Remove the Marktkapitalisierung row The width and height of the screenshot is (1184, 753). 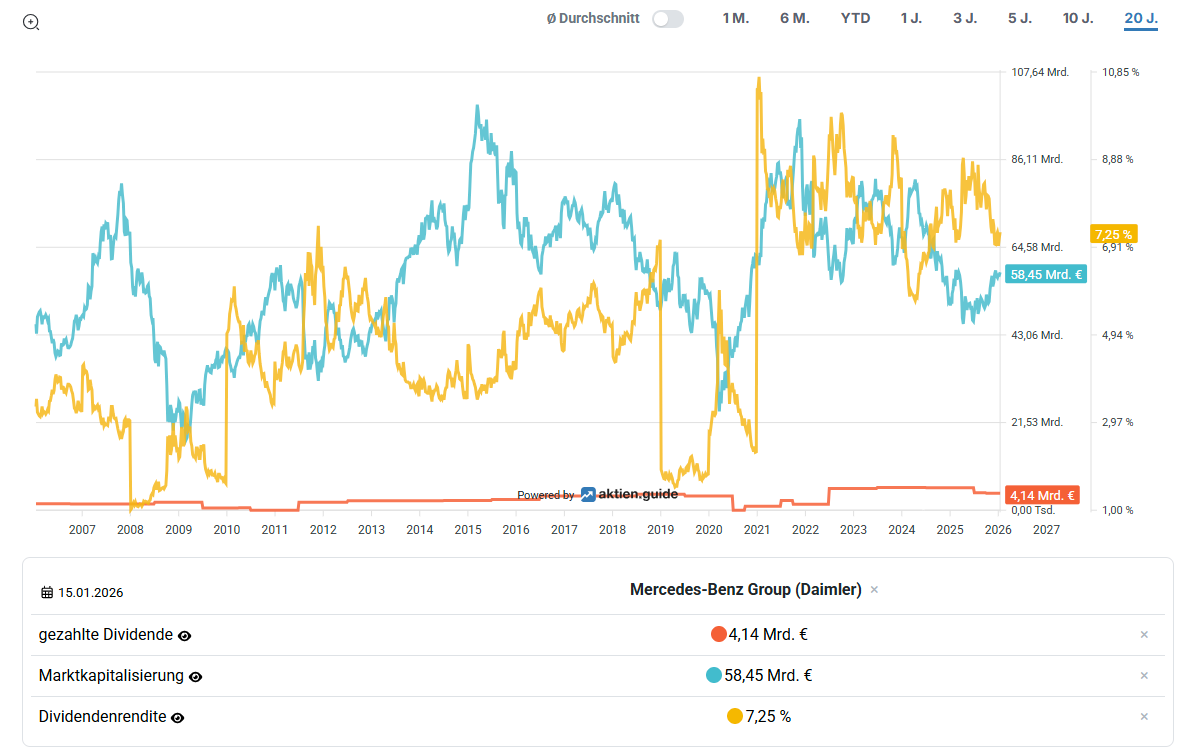[x=1144, y=675]
